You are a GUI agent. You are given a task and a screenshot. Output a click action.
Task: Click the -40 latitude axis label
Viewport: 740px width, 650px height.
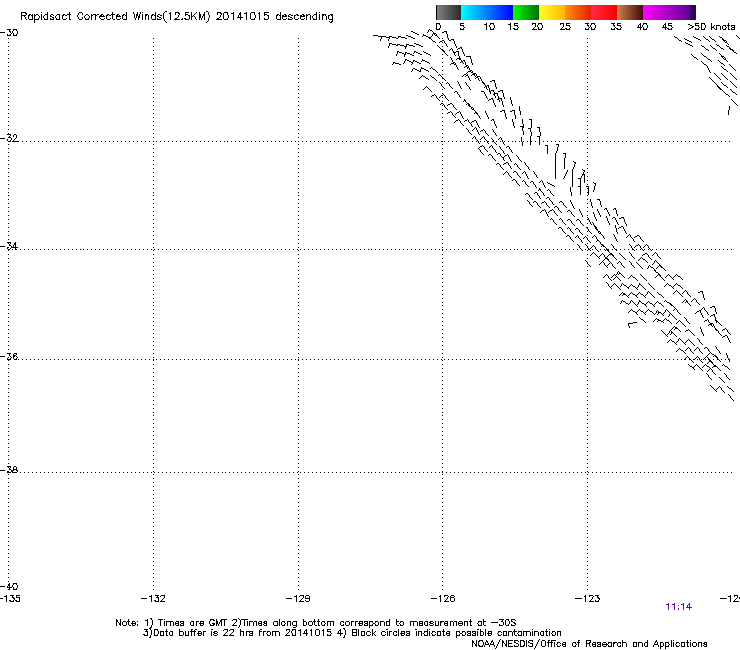9,586
